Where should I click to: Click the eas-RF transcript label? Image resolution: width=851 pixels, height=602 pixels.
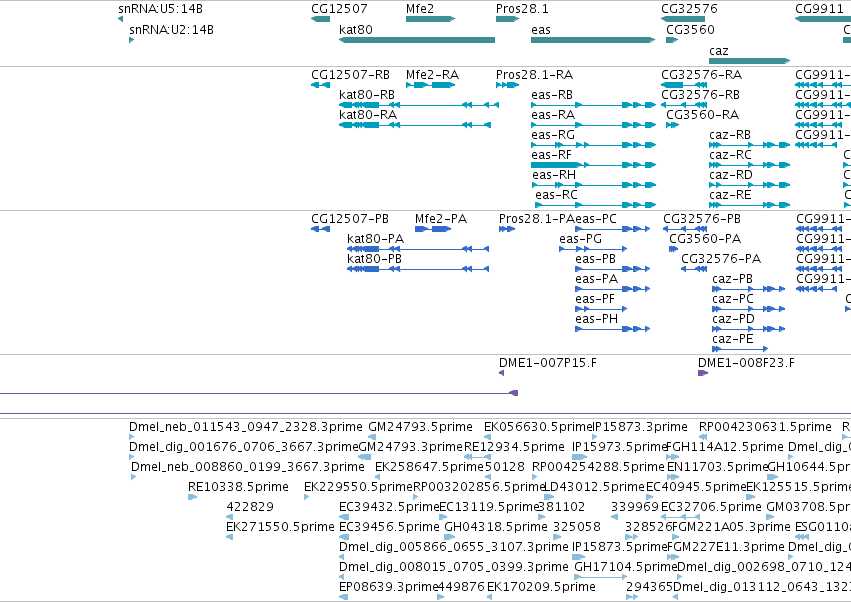tap(551, 155)
